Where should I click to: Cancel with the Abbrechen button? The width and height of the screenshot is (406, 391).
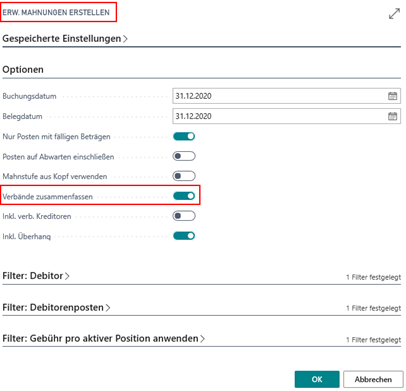click(x=373, y=379)
